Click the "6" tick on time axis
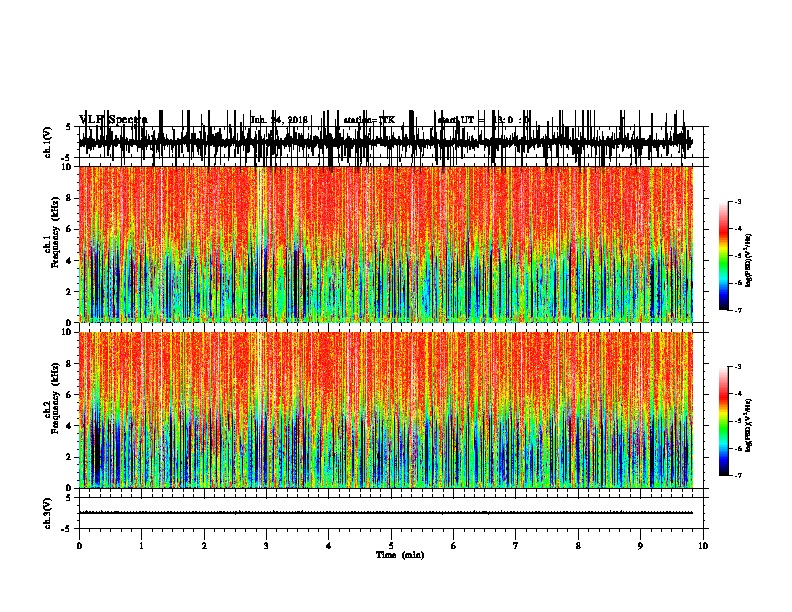792x612 pixels. click(x=454, y=546)
